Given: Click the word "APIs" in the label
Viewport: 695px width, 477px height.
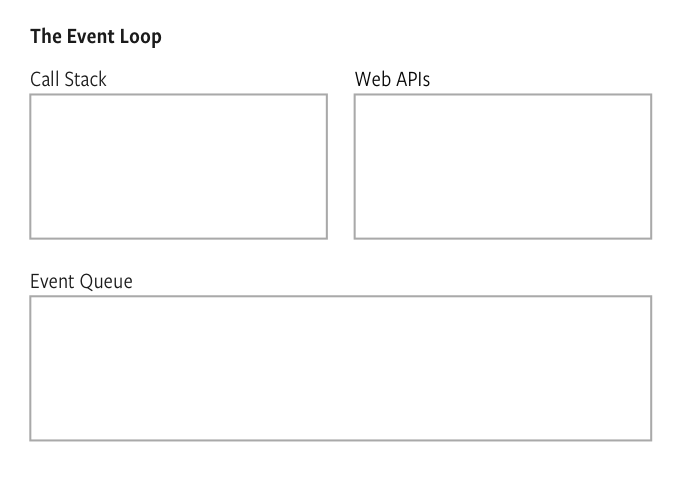Looking at the screenshot, I should click(x=413, y=79).
